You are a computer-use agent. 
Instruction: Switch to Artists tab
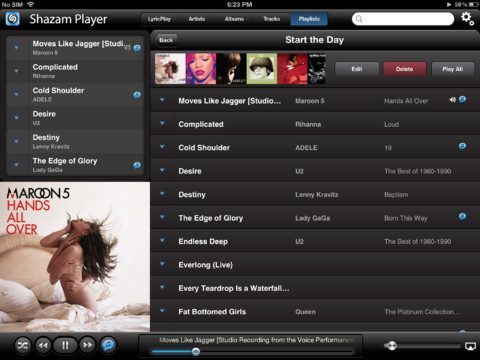tap(197, 19)
